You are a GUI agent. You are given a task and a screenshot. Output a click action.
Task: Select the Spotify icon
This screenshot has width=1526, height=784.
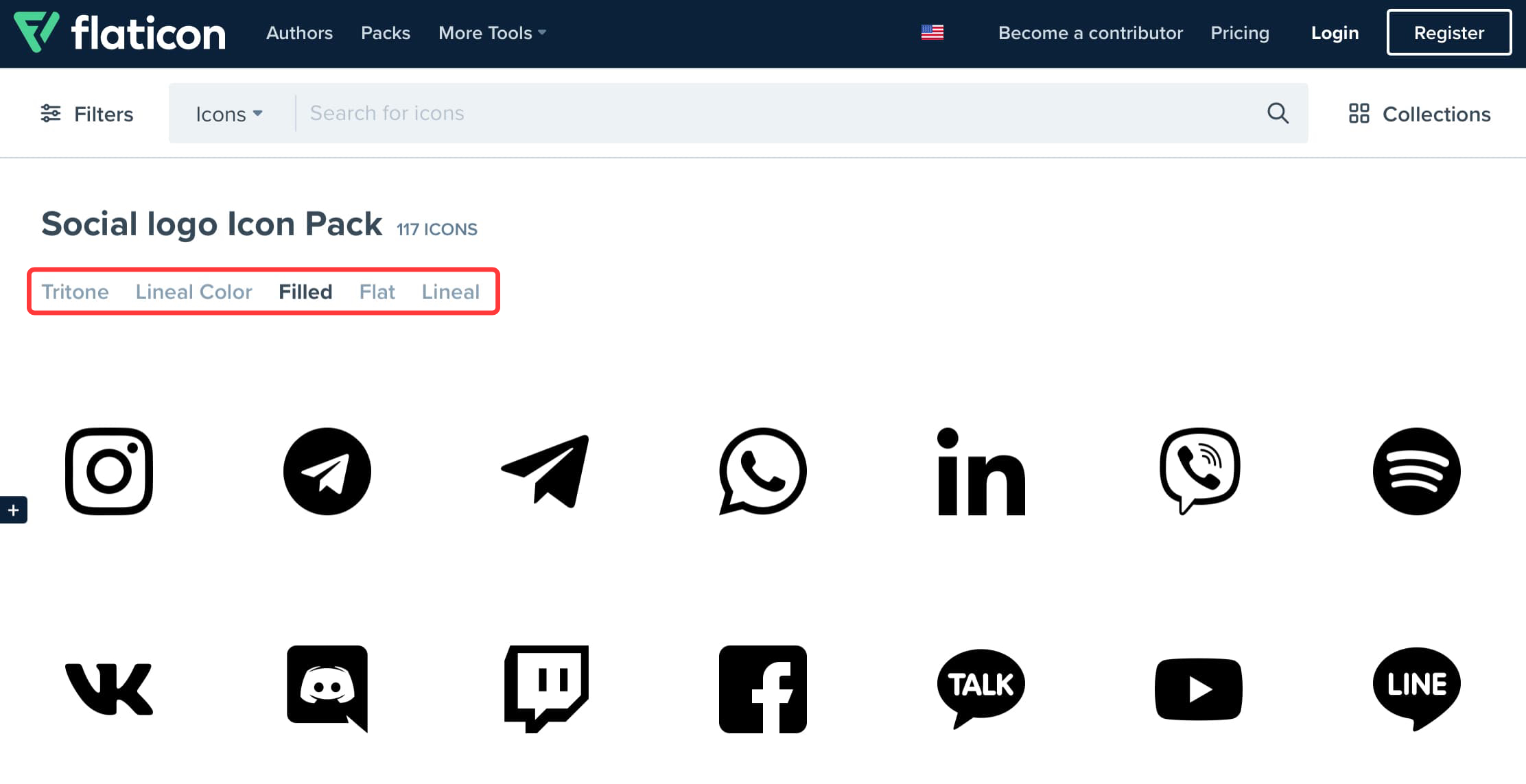coord(1416,471)
